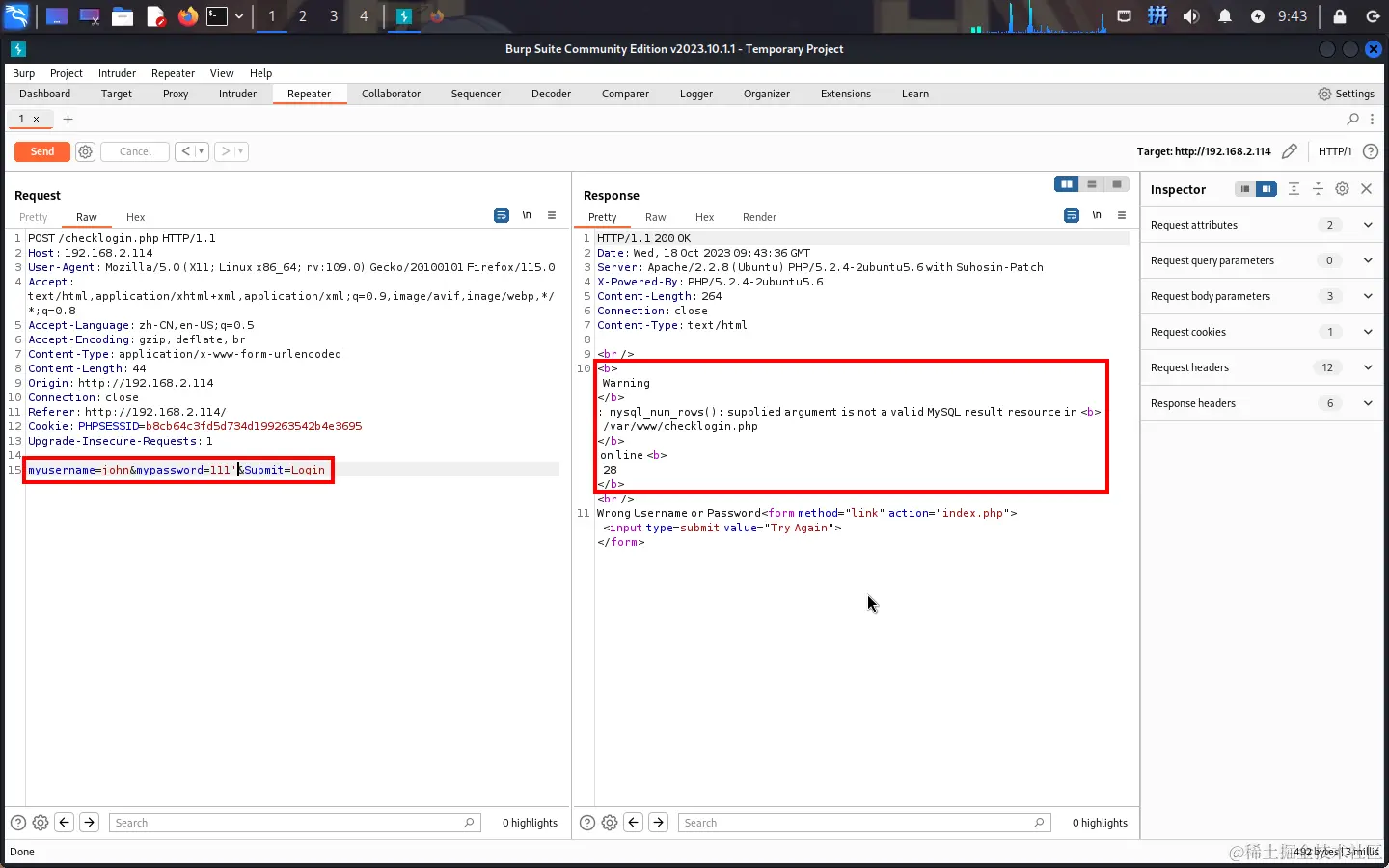Screen dimensions: 1389x868
Task: Switch to the Decoder tab
Action: click(551, 94)
